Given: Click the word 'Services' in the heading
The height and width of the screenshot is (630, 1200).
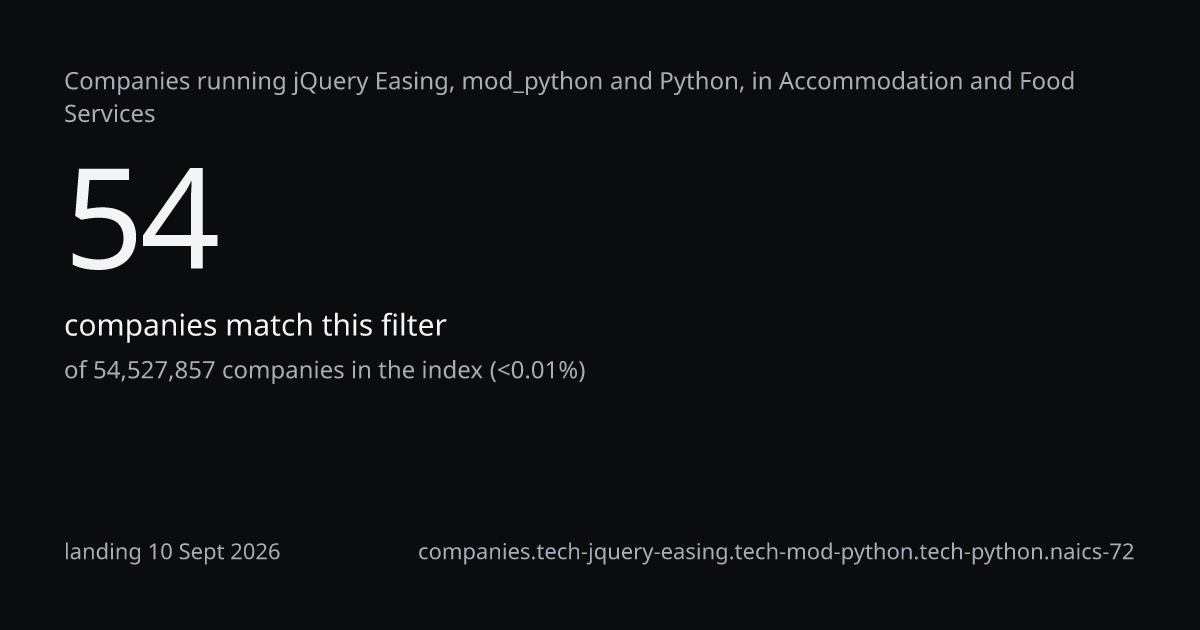Looking at the screenshot, I should click(x=110, y=114).
